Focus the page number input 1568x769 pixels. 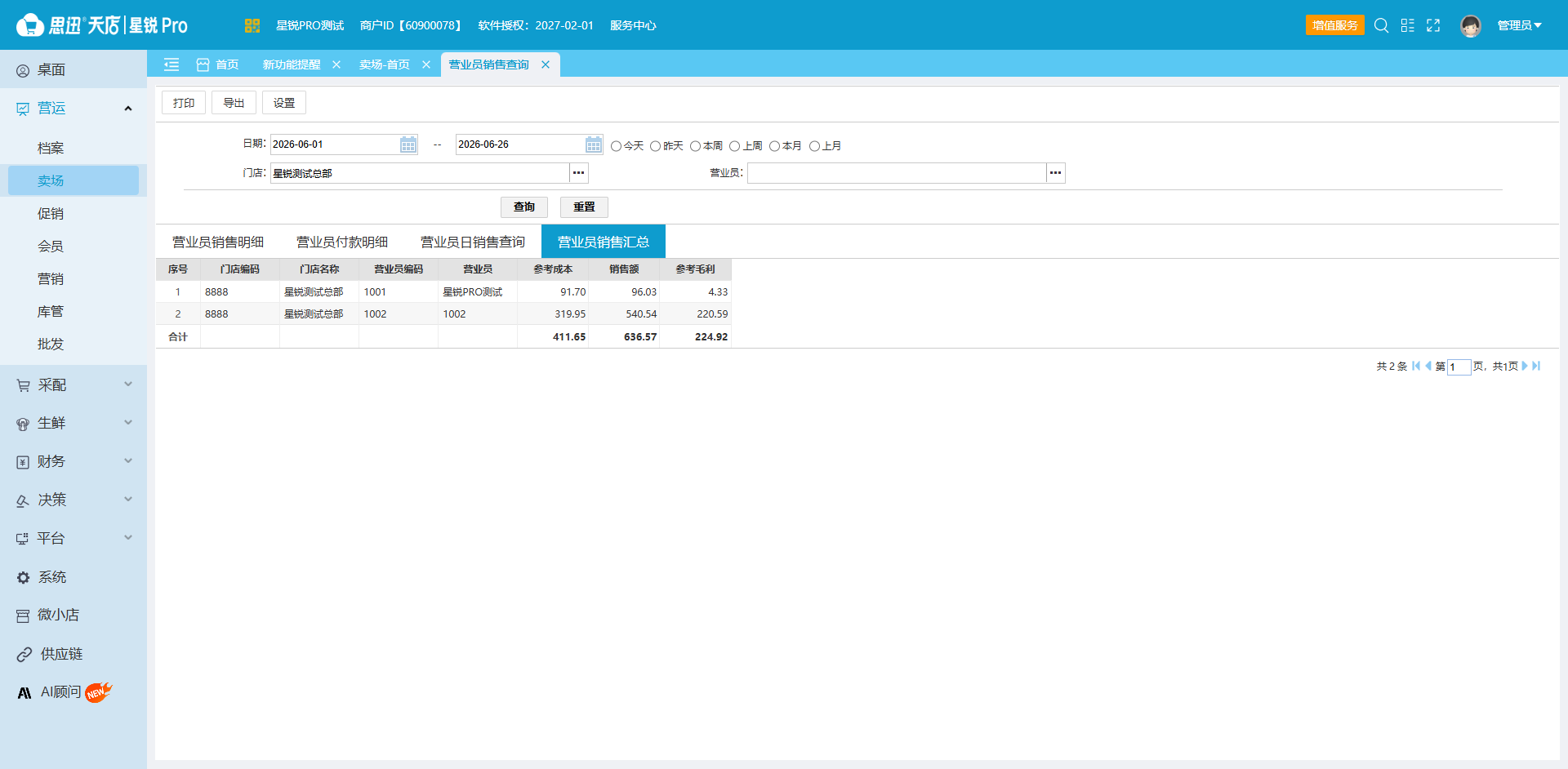(1459, 367)
